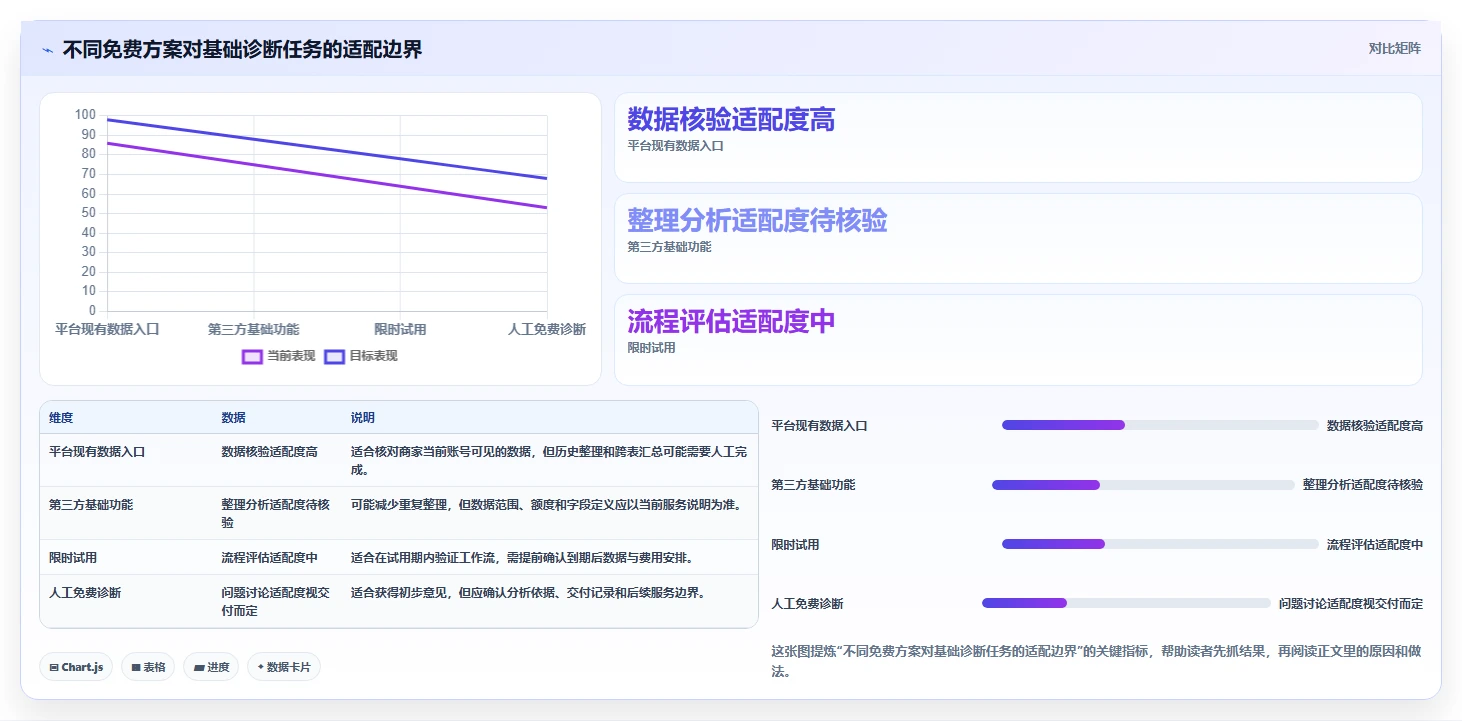This screenshot has height=721, width=1462.
Task: Click the icon in the 进度 tag
Action: (x=199, y=667)
